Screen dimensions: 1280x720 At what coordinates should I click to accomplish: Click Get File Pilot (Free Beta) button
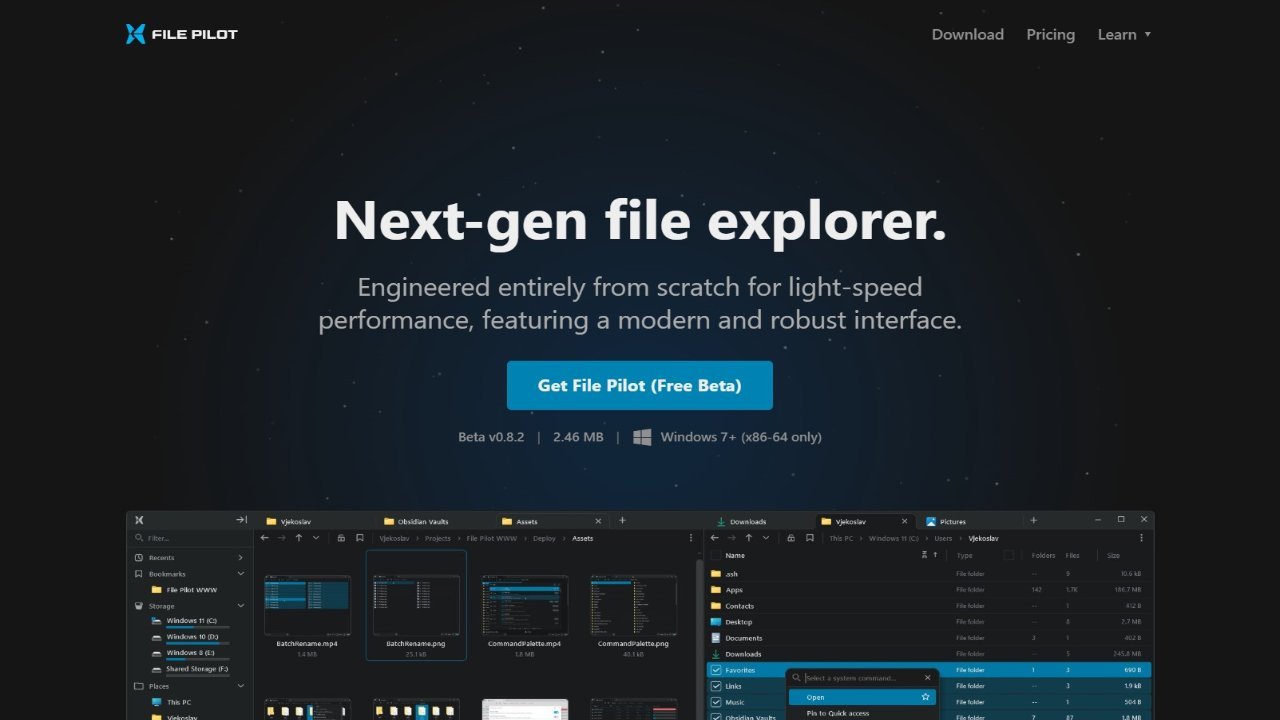click(x=640, y=385)
